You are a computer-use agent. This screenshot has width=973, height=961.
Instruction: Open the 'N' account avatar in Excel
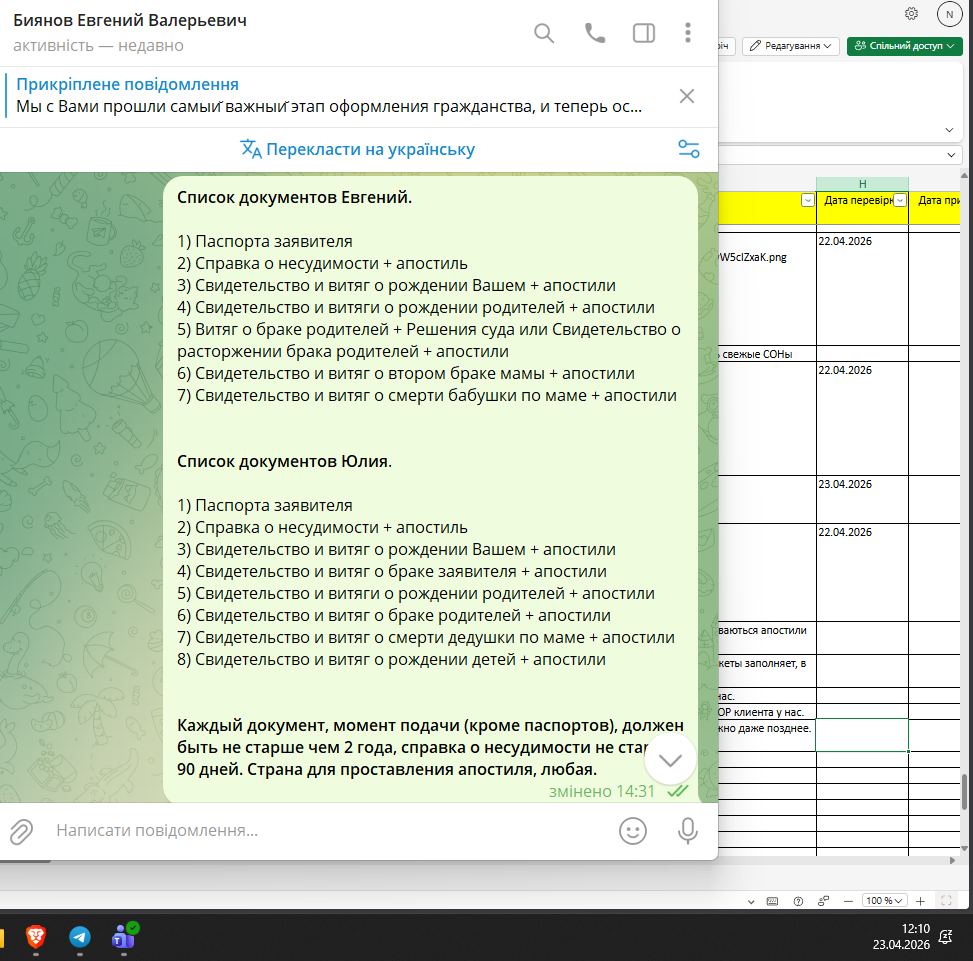[x=949, y=14]
